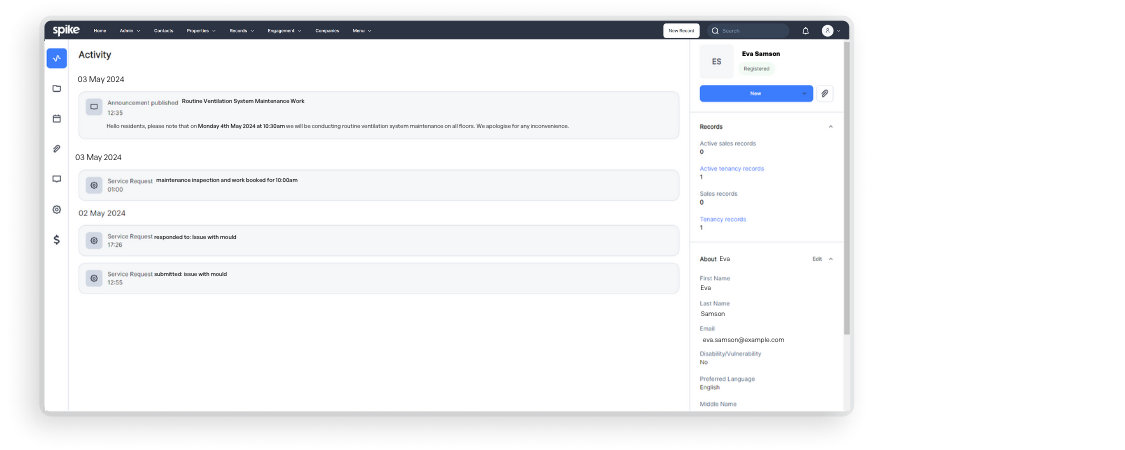Image resolution: width=1125 pixels, height=450 pixels.
Task: Click the email eva.samson@example.com
Action: click(x=743, y=339)
